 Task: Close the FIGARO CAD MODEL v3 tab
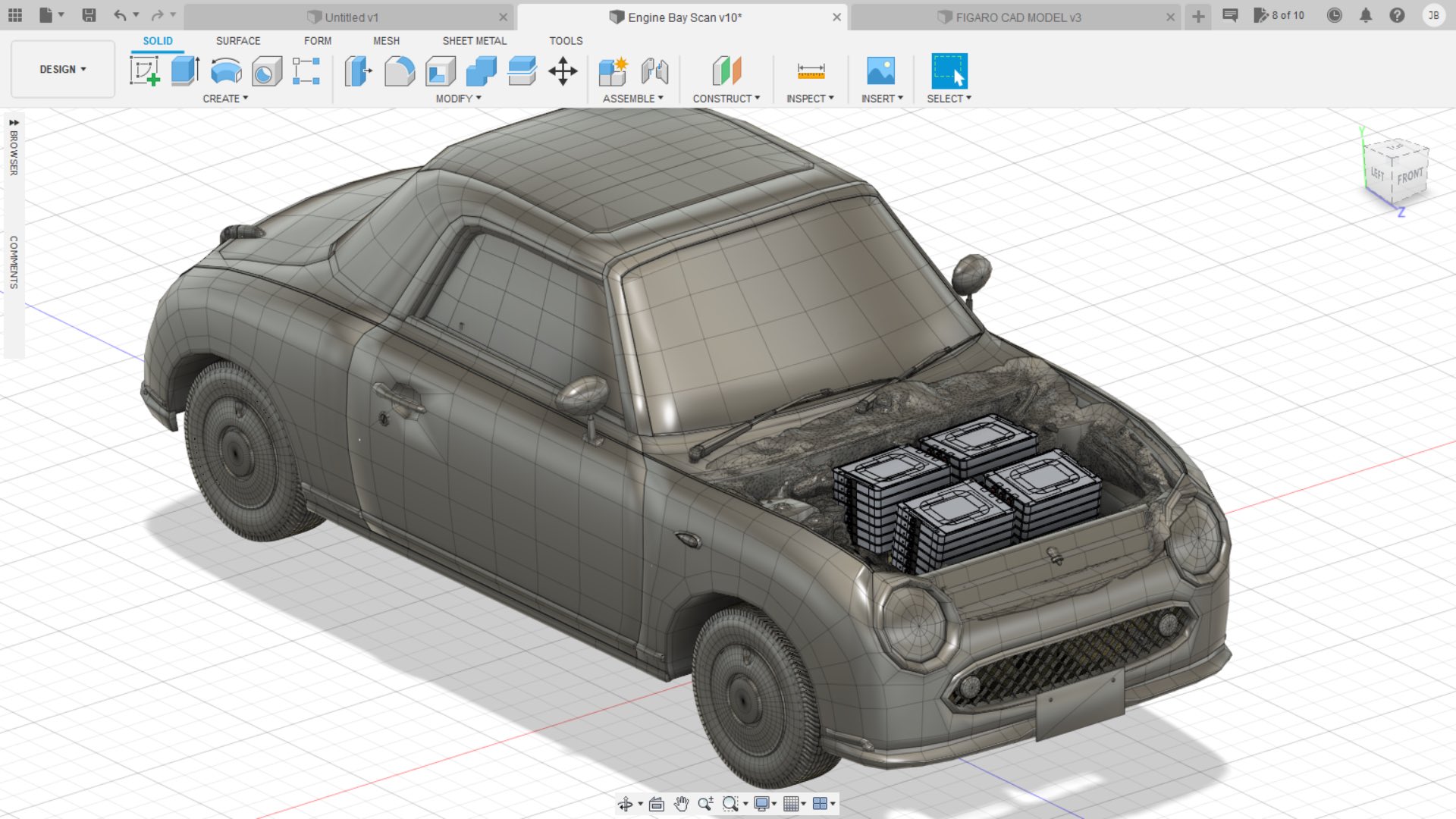point(1171,17)
